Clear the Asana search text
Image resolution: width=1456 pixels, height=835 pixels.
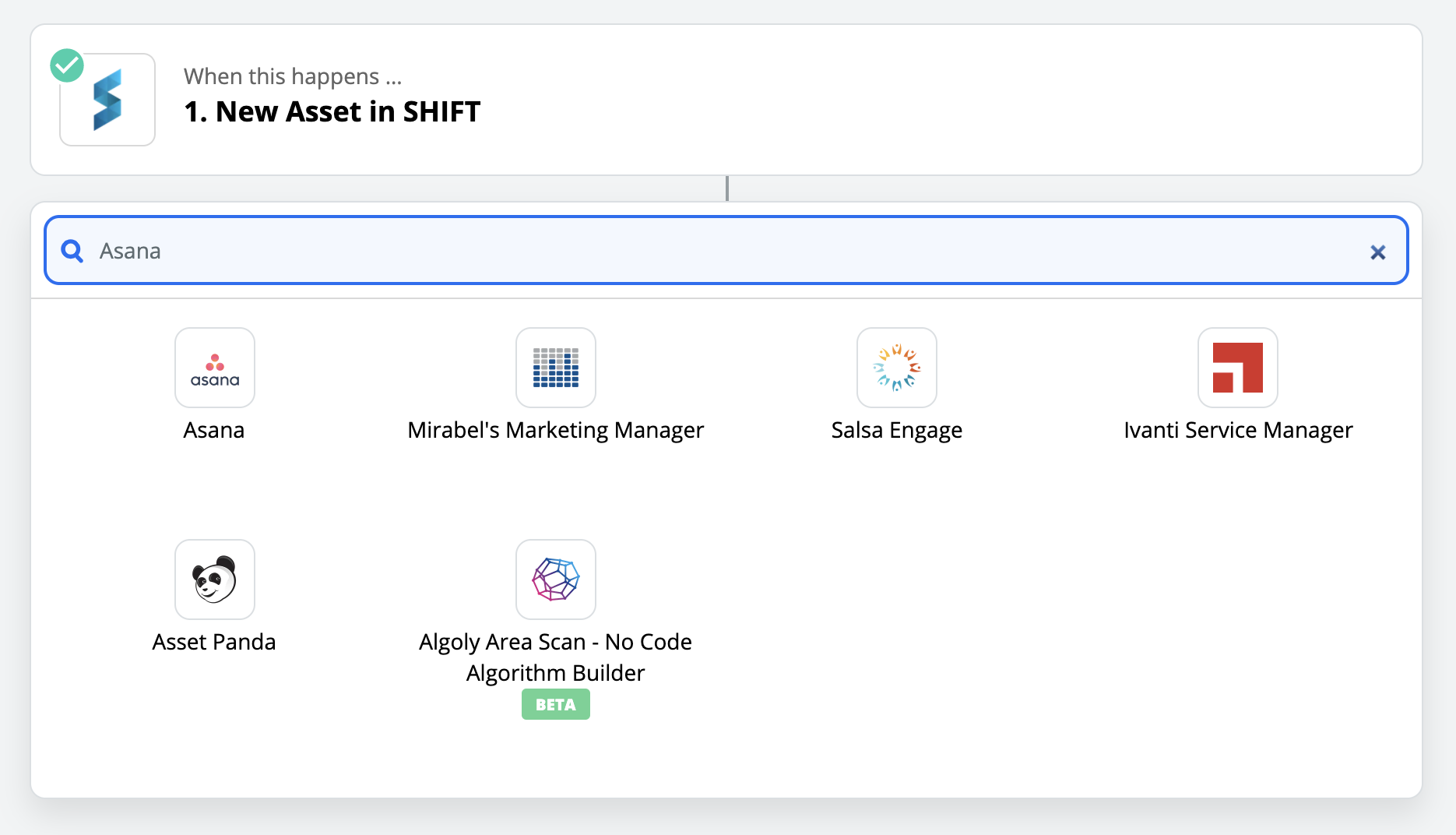pyautogui.click(x=1378, y=252)
